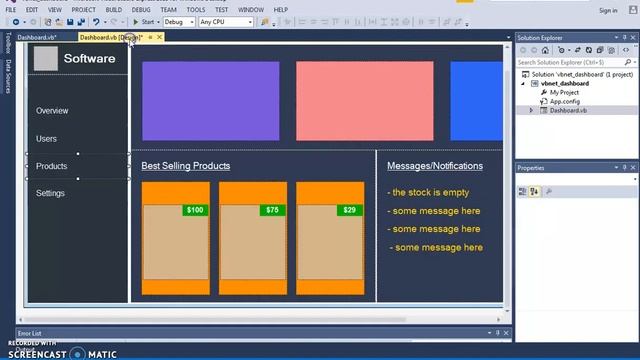Click Pending Changes Filter icon in Solution Explorer
This screenshot has height=360, width=640.
[x=561, y=50]
